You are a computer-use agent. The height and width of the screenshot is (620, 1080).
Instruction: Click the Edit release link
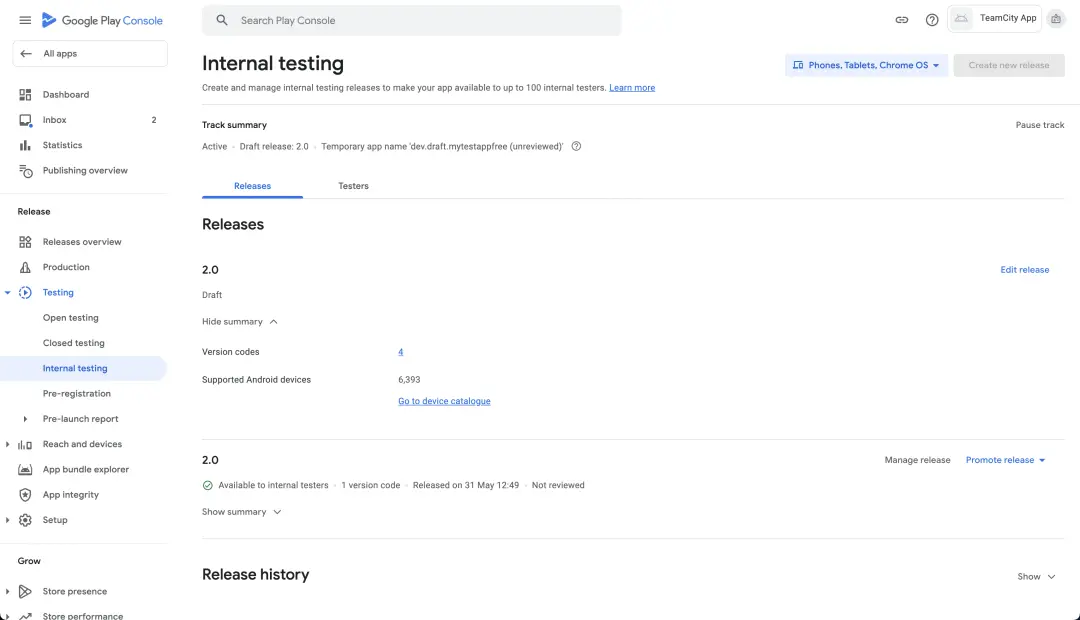tap(1025, 270)
